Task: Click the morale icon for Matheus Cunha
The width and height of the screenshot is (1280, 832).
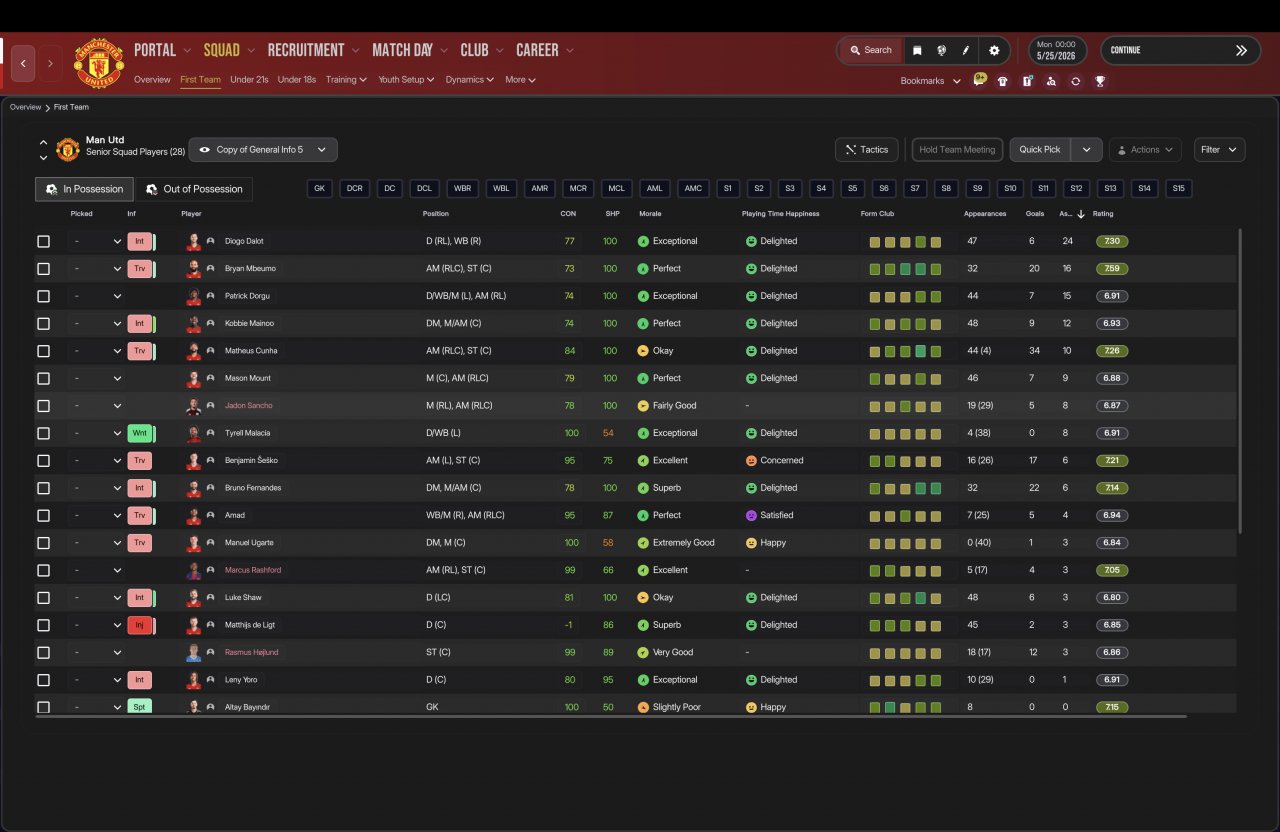Action: tap(643, 351)
